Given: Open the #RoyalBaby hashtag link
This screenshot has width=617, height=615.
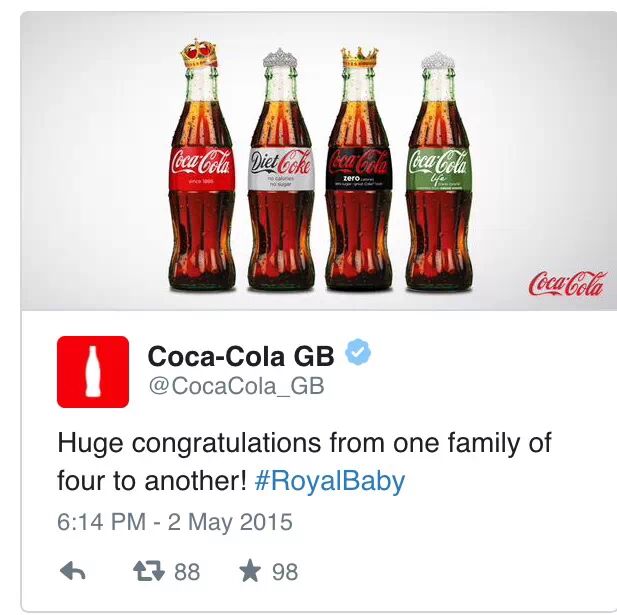Looking at the screenshot, I should click(x=329, y=481).
